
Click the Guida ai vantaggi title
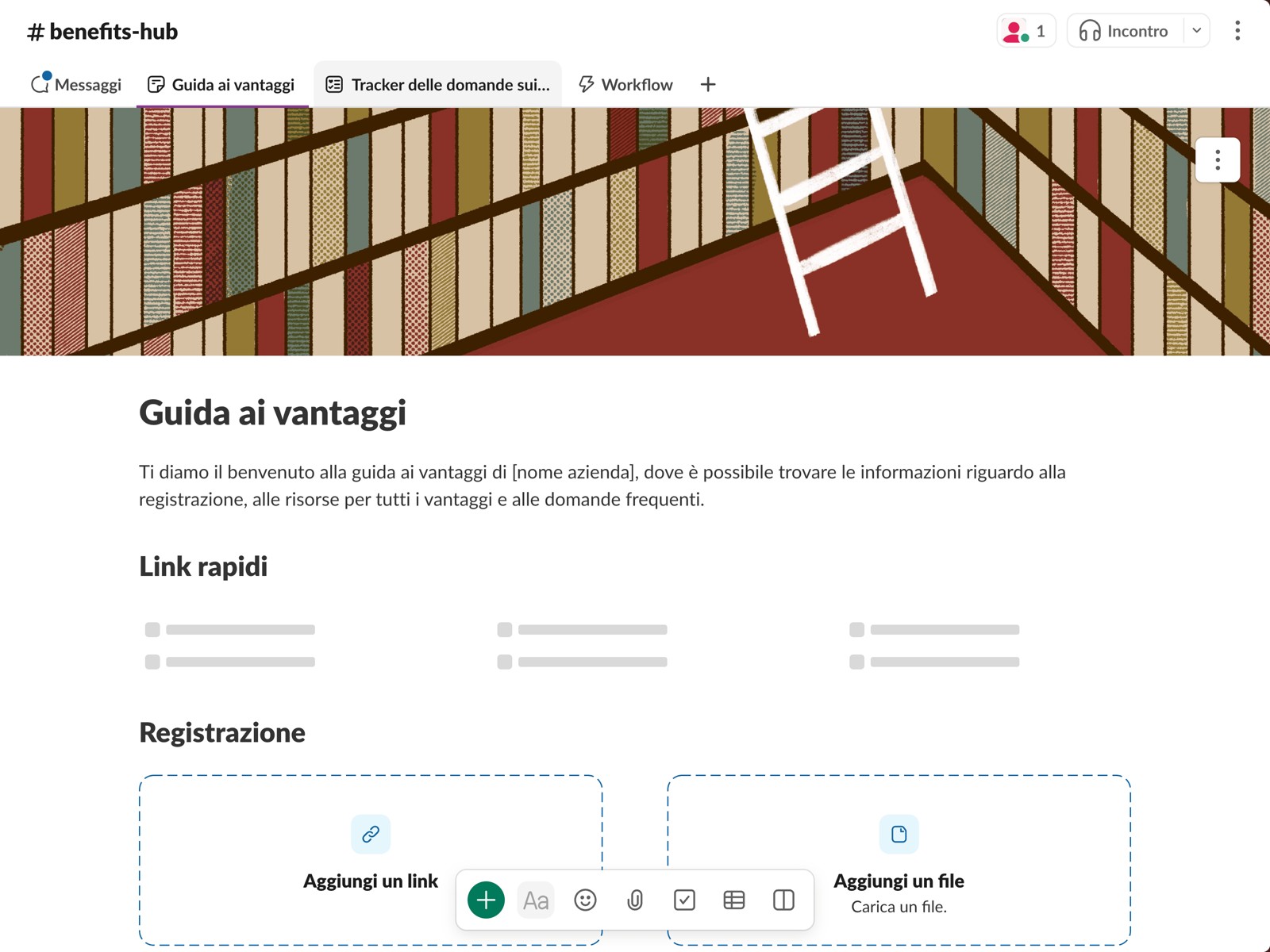pos(272,413)
